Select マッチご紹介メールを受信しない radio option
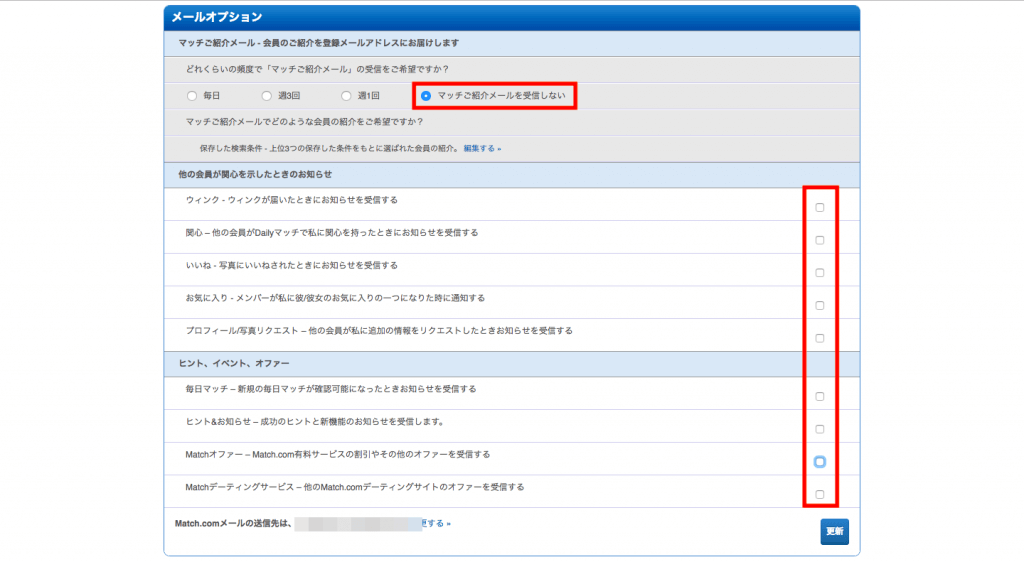Viewport: 1024px width, 562px height. [x=427, y=96]
